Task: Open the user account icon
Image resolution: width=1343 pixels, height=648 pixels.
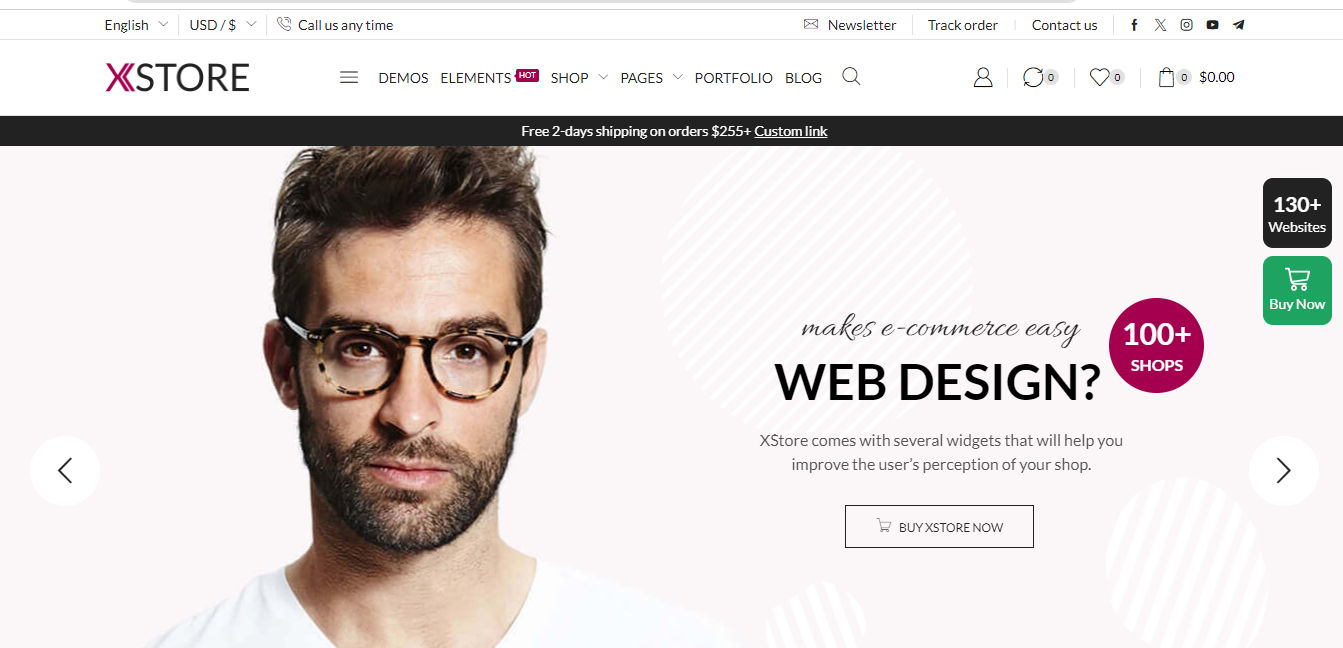Action: 983,77
